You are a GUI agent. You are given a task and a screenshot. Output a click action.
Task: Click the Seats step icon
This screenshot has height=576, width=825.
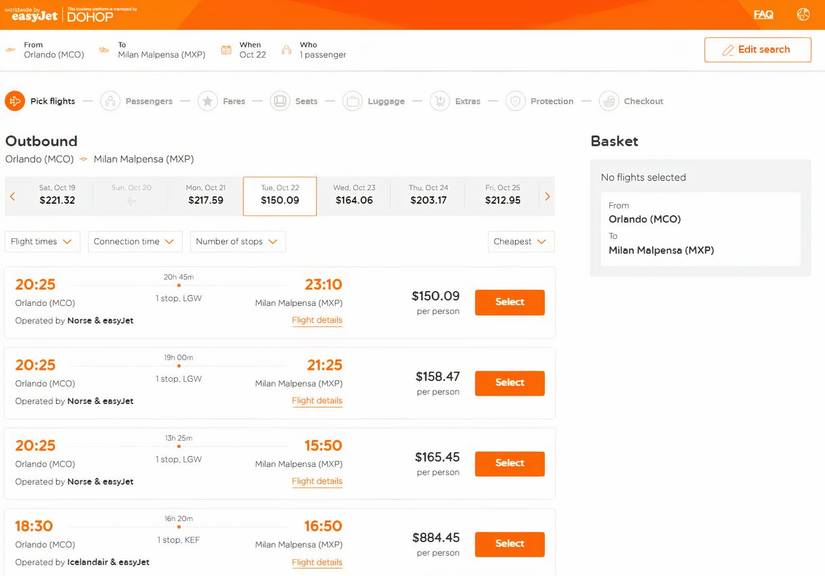[280, 100]
